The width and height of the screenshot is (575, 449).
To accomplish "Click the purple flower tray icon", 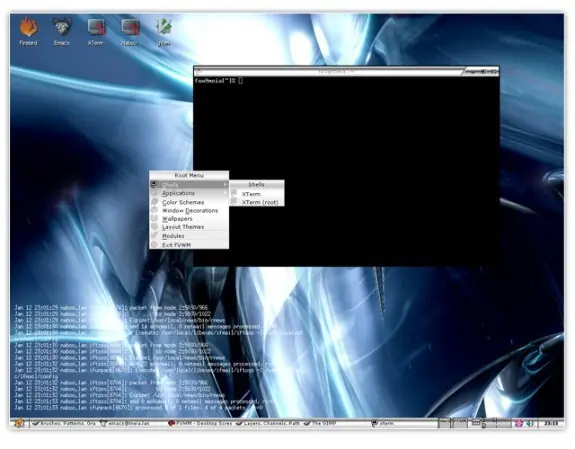I will (x=519, y=424).
